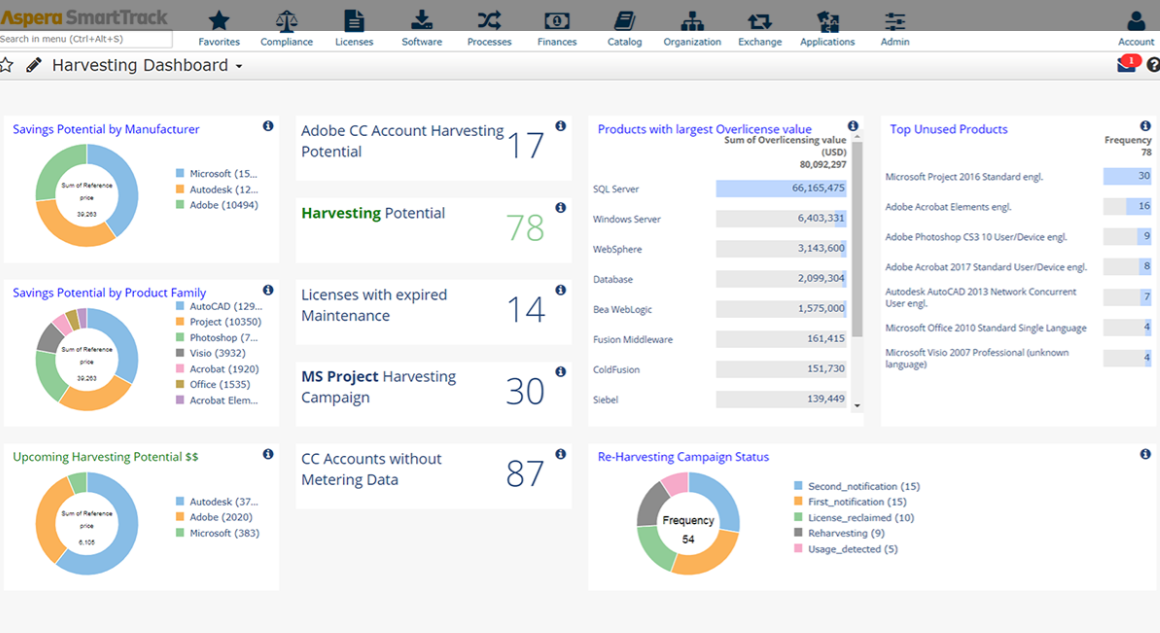Open the Compliance scales icon

tap(286, 21)
